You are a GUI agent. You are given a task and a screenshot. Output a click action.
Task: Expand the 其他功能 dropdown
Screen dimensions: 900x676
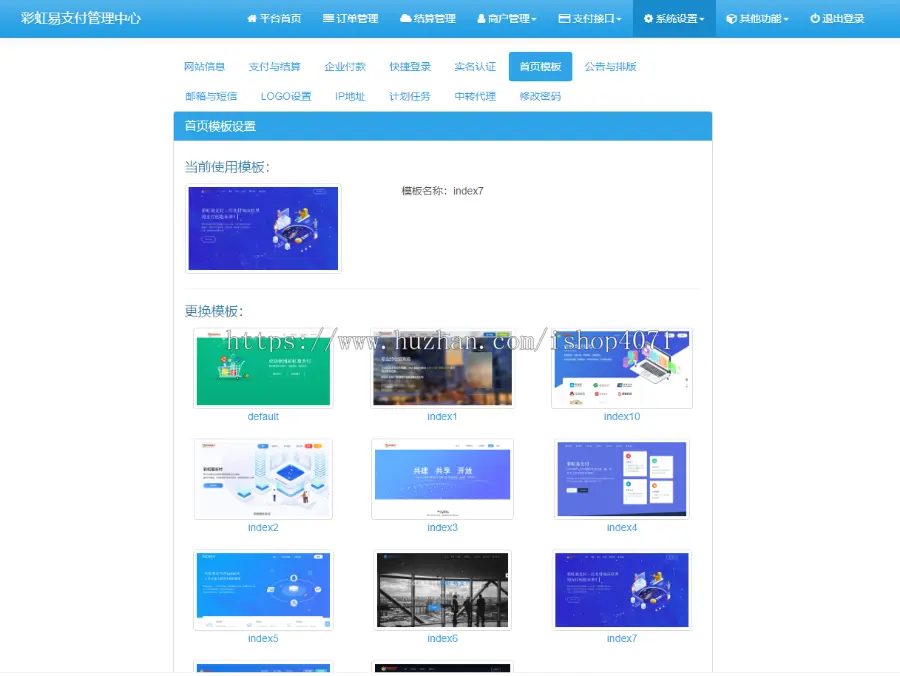[757, 18]
